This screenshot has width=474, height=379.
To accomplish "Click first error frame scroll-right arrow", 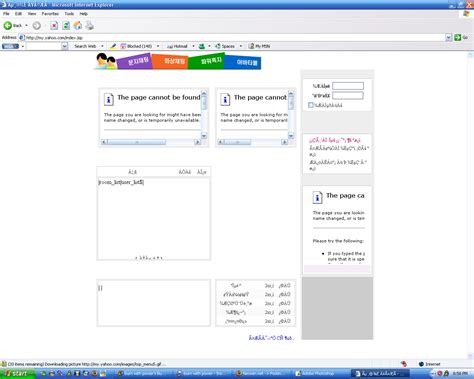I will tap(197, 142).
